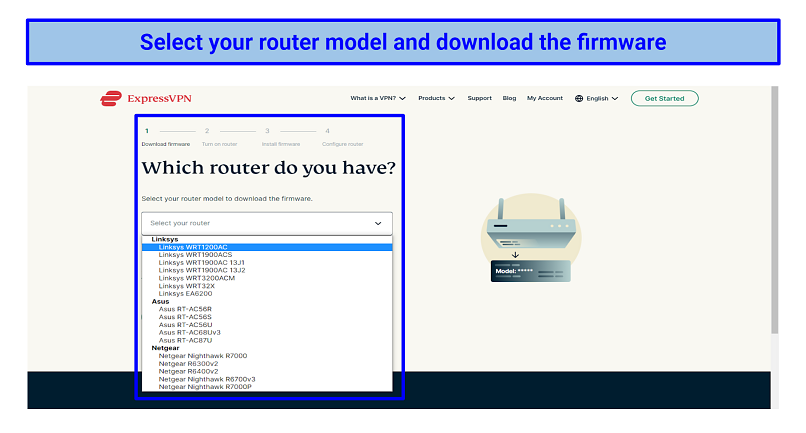Screen dimensions: 806x433
Task: Open the globe language icon
Action: [x=579, y=98]
